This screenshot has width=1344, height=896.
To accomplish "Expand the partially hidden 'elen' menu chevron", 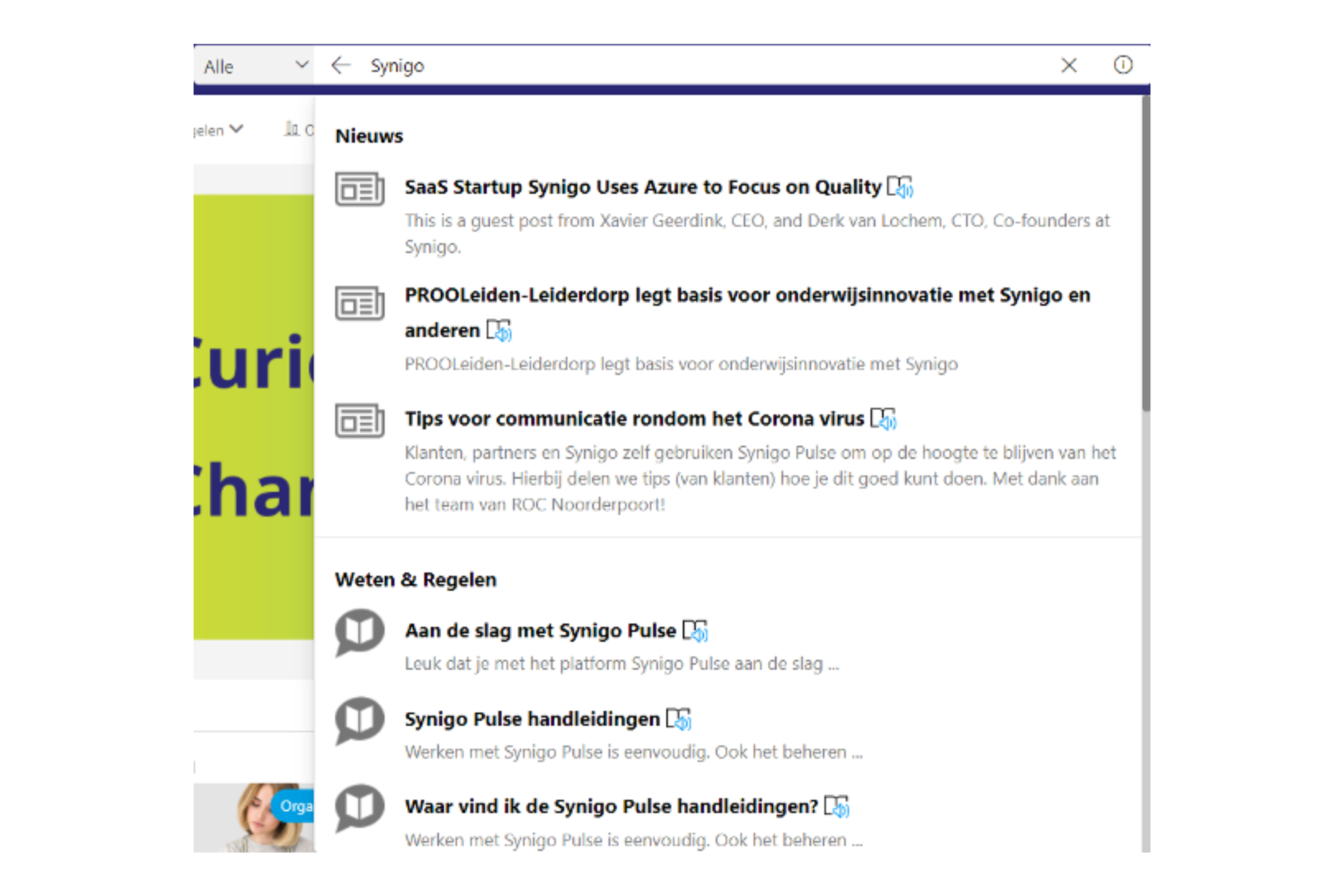I will [236, 129].
